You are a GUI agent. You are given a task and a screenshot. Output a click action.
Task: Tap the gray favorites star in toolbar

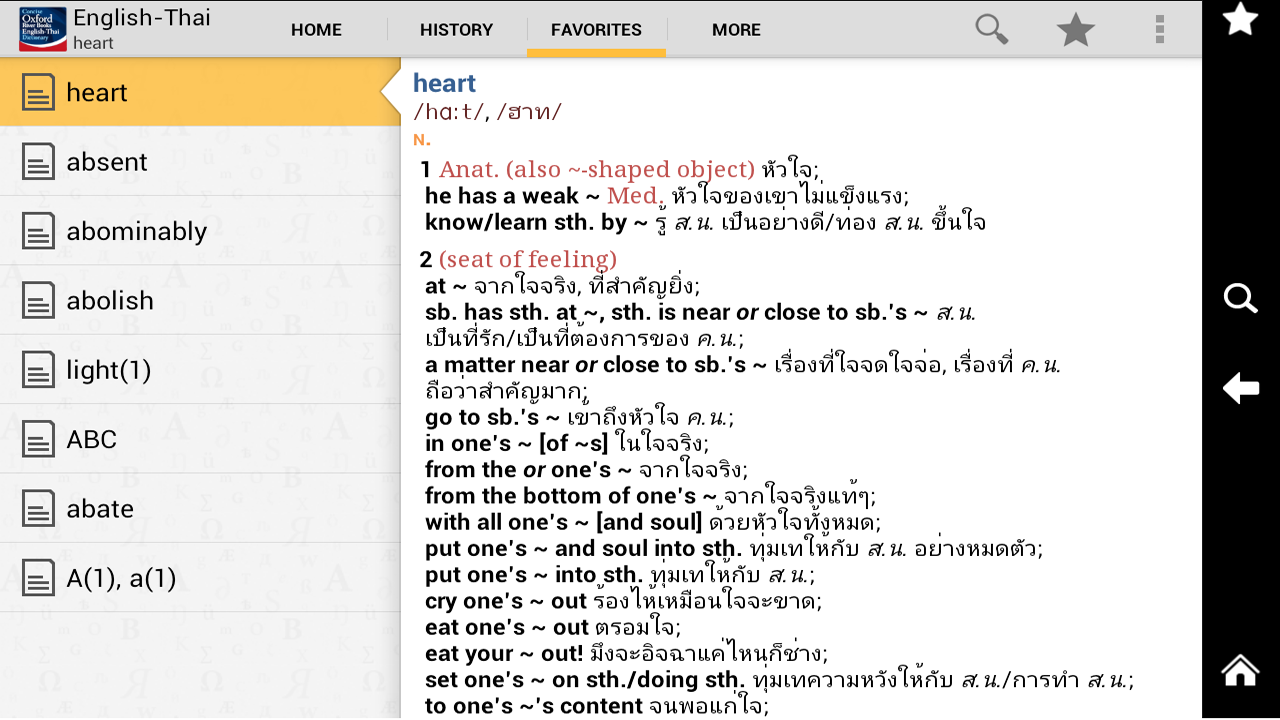pos(1076,30)
